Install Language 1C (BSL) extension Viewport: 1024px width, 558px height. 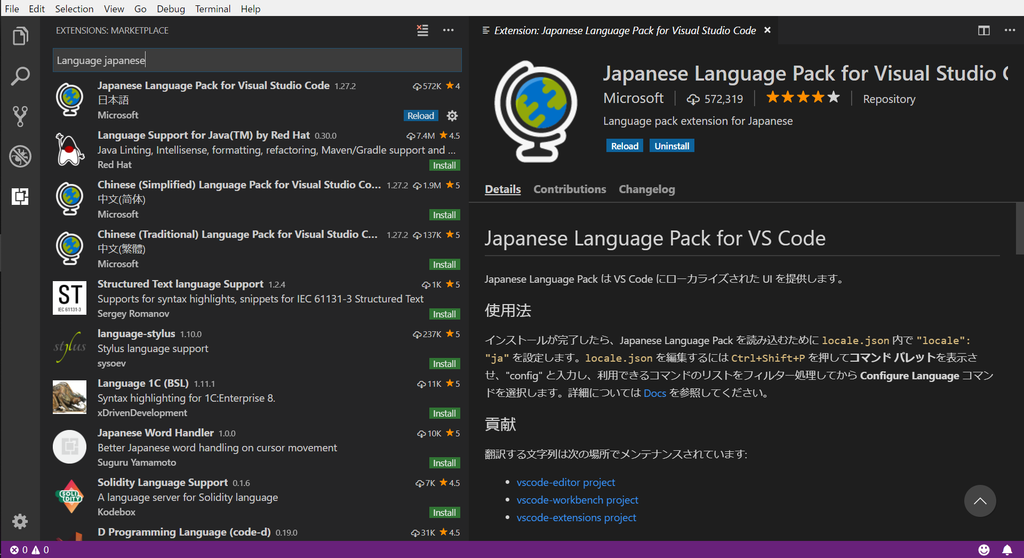point(444,414)
